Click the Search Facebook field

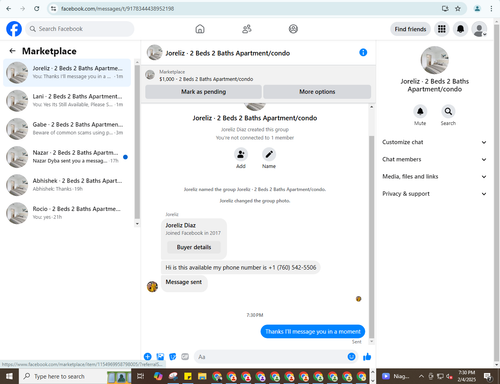pos(80,29)
